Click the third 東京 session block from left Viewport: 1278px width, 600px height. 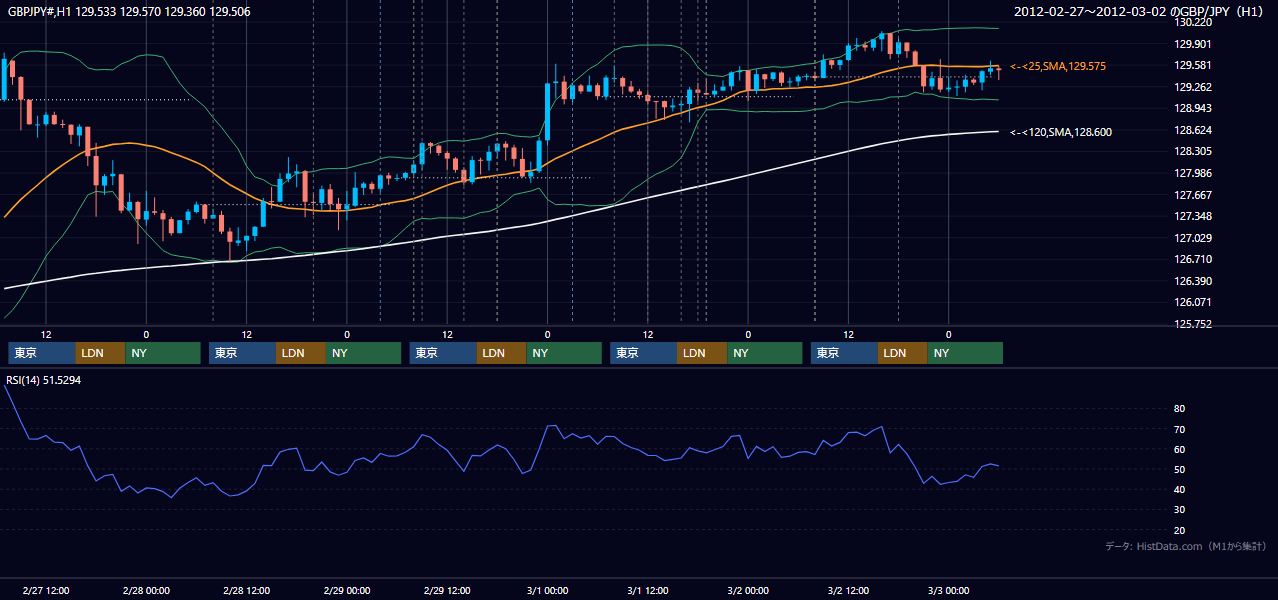pos(444,353)
